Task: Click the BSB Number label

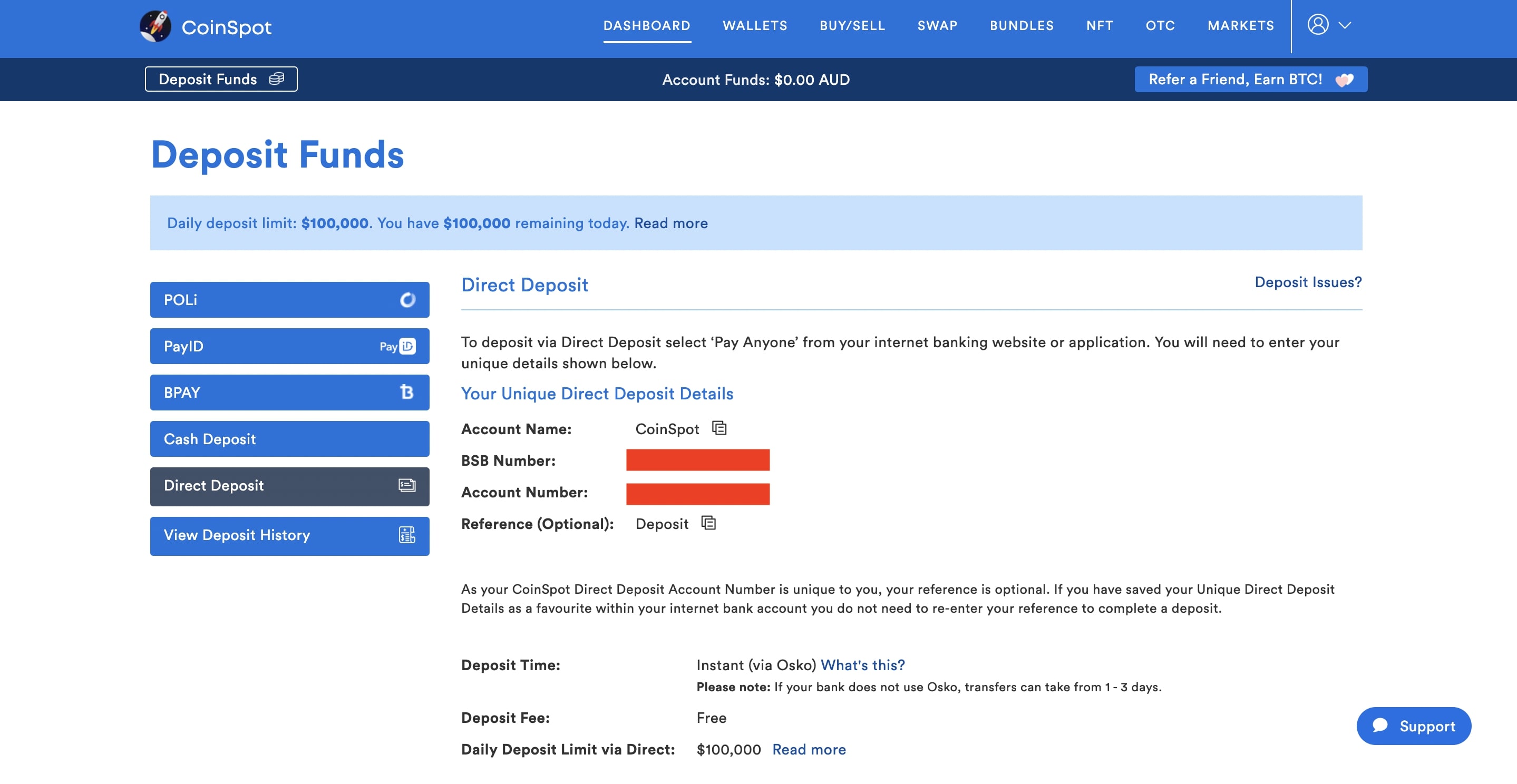Action: click(x=508, y=460)
